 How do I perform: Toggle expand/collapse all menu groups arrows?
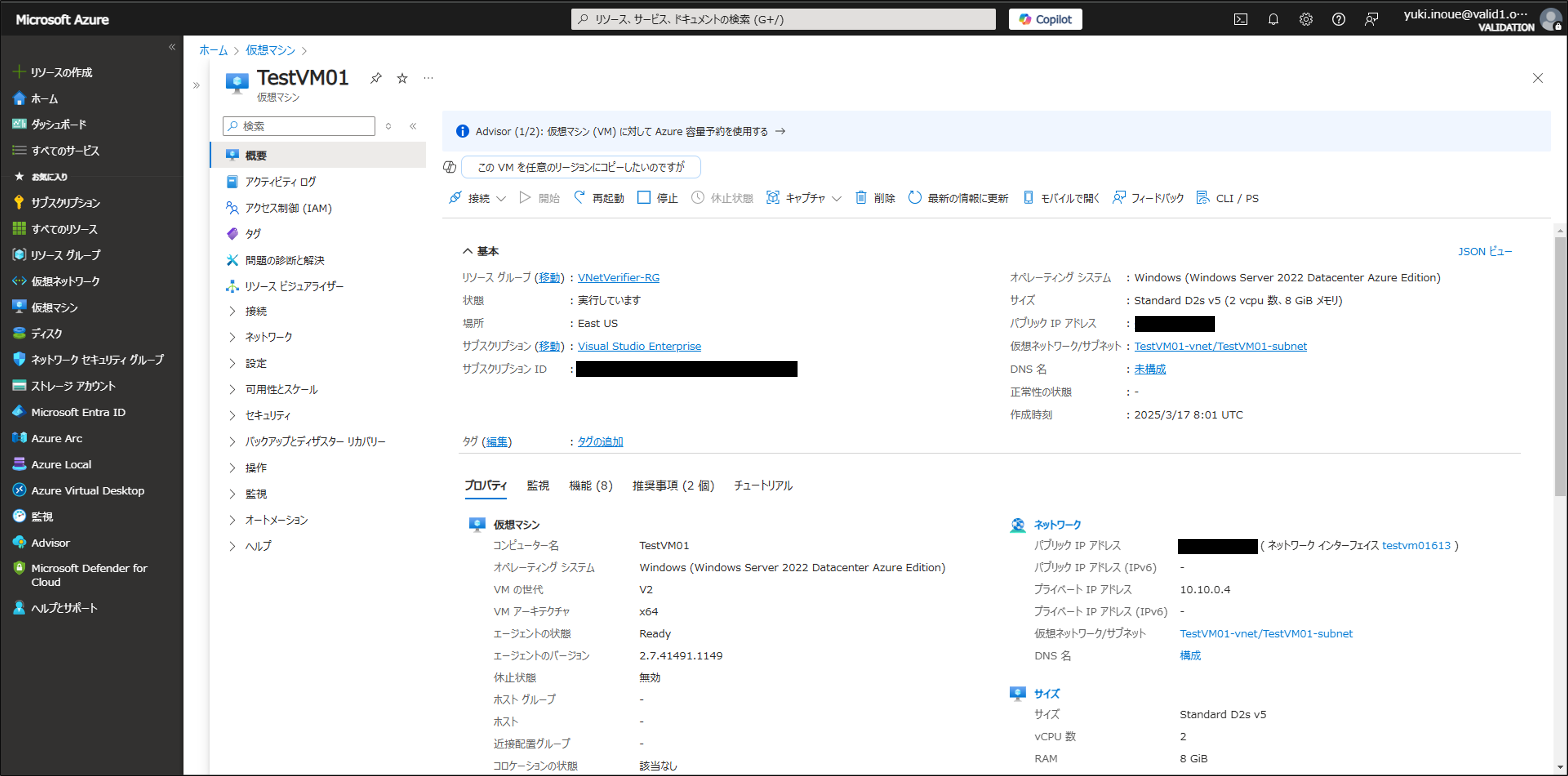[x=388, y=126]
